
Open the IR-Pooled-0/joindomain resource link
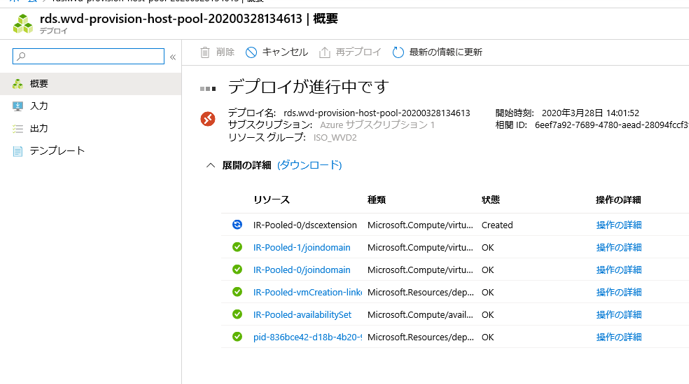tap(301, 270)
